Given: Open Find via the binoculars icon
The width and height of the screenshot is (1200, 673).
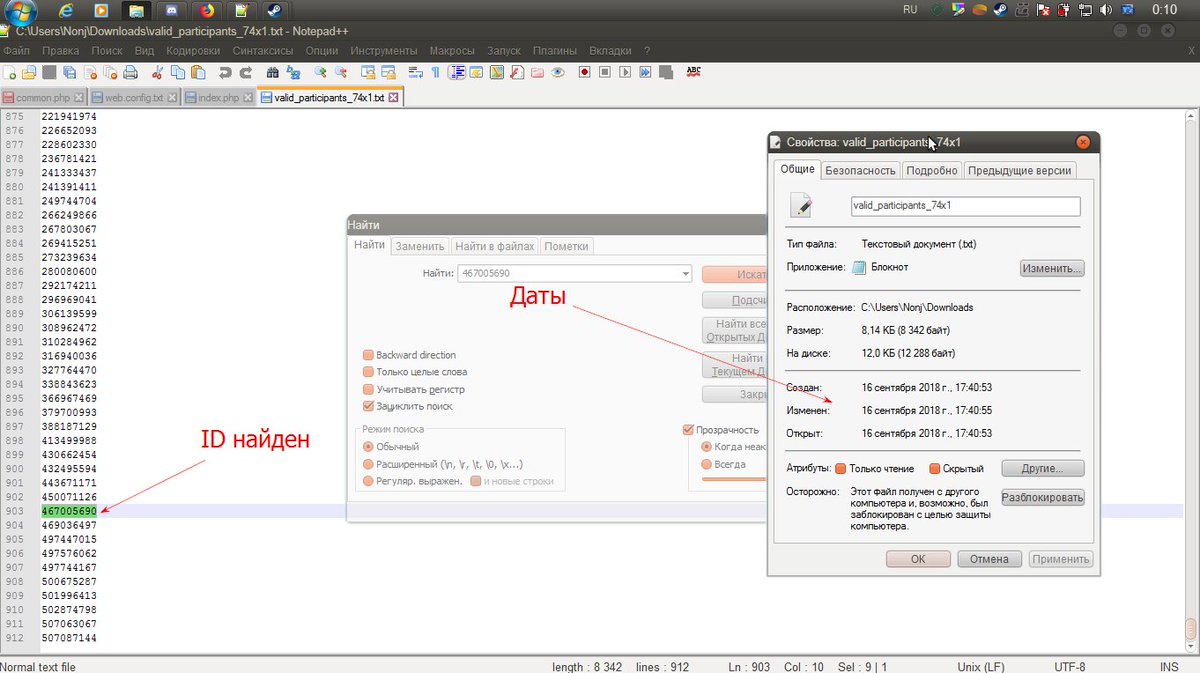Looking at the screenshot, I should coord(273,72).
